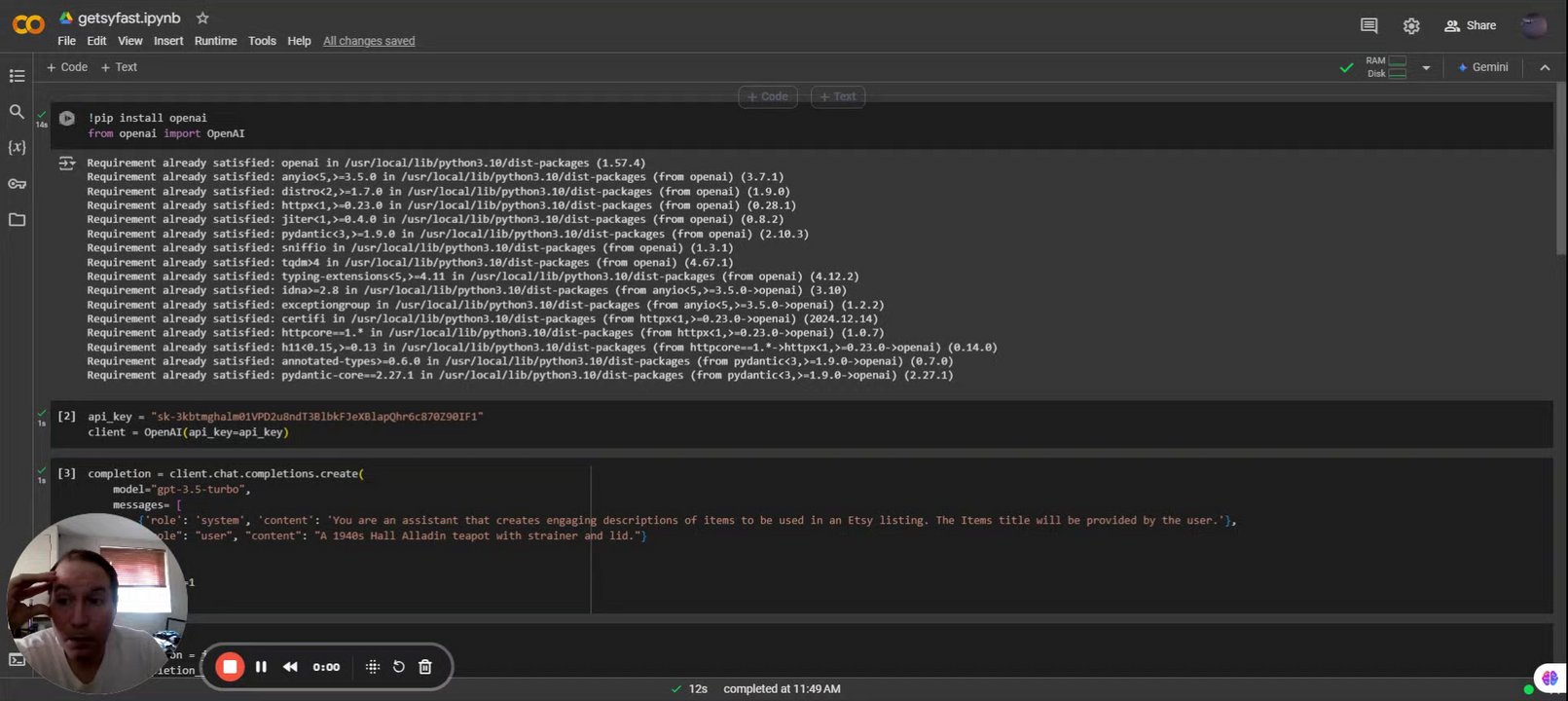Viewport: 1568px width, 701px height.
Task: Open the Gemini assistant
Action: click(x=1483, y=67)
